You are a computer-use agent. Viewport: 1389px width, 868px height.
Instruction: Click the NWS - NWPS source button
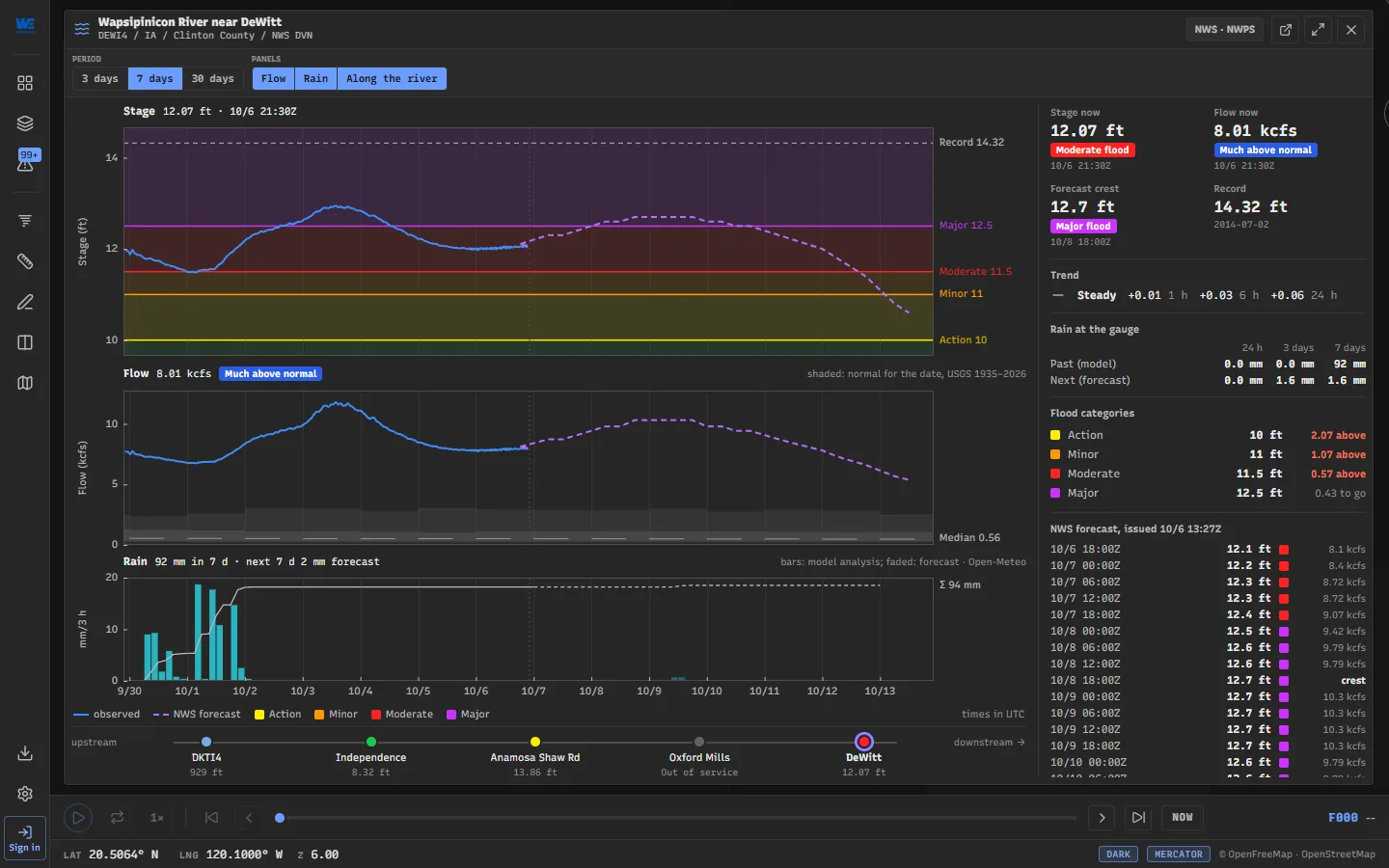point(1225,30)
